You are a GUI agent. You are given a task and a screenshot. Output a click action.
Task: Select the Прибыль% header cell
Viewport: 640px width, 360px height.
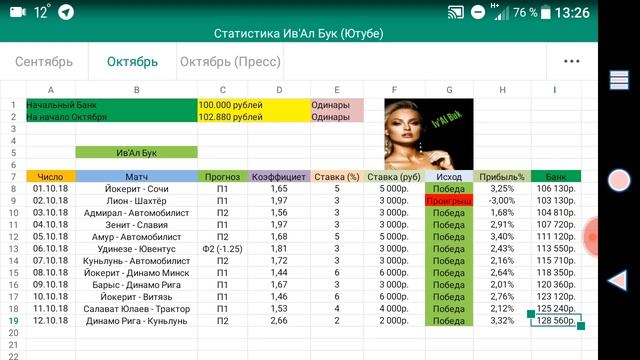pos(502,177)
